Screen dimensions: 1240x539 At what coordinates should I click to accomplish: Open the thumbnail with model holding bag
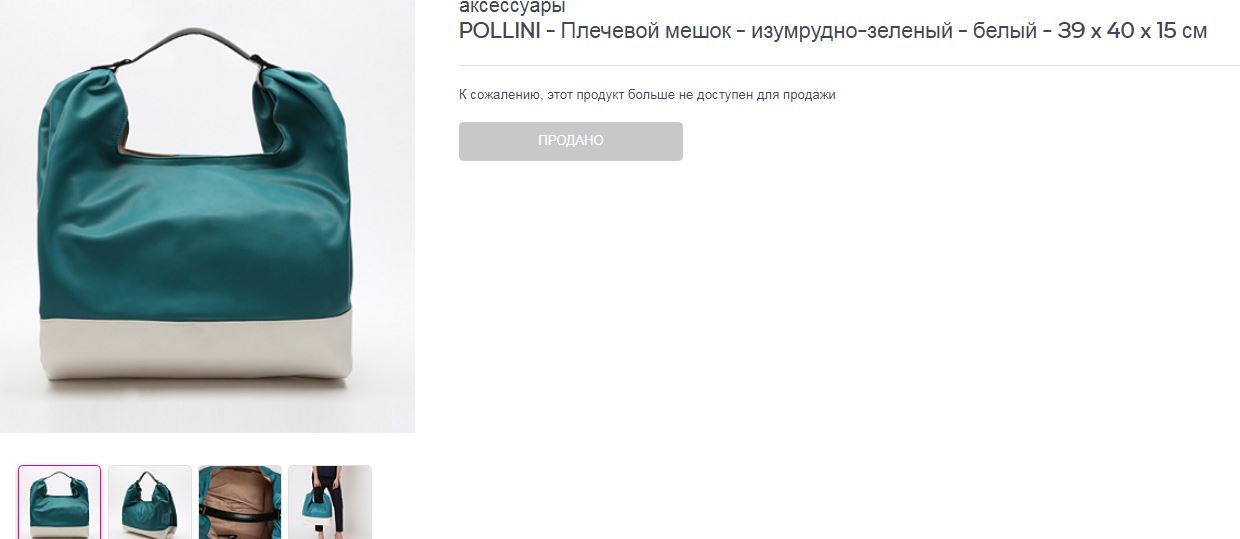(x=330, y=502)
